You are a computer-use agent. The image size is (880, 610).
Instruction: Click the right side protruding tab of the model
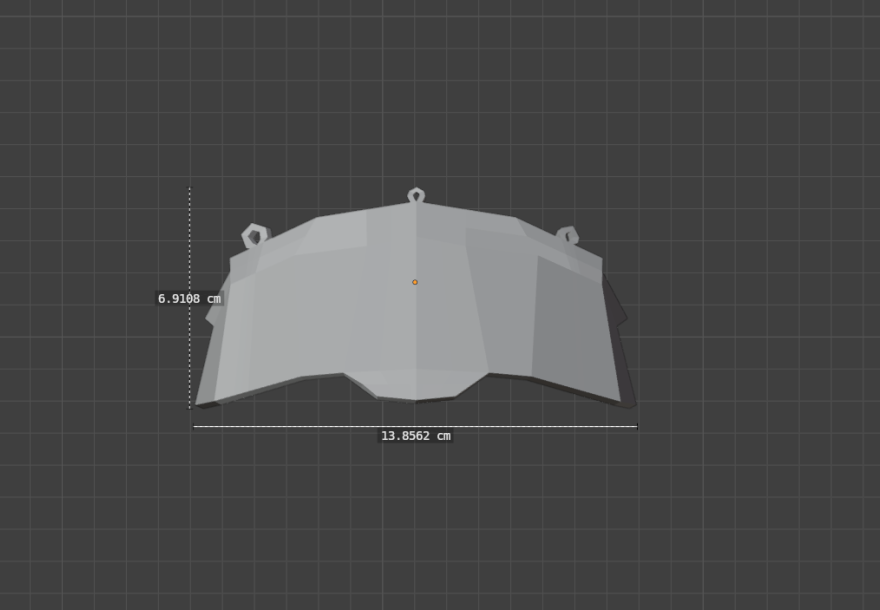click(x=622, y=316)
